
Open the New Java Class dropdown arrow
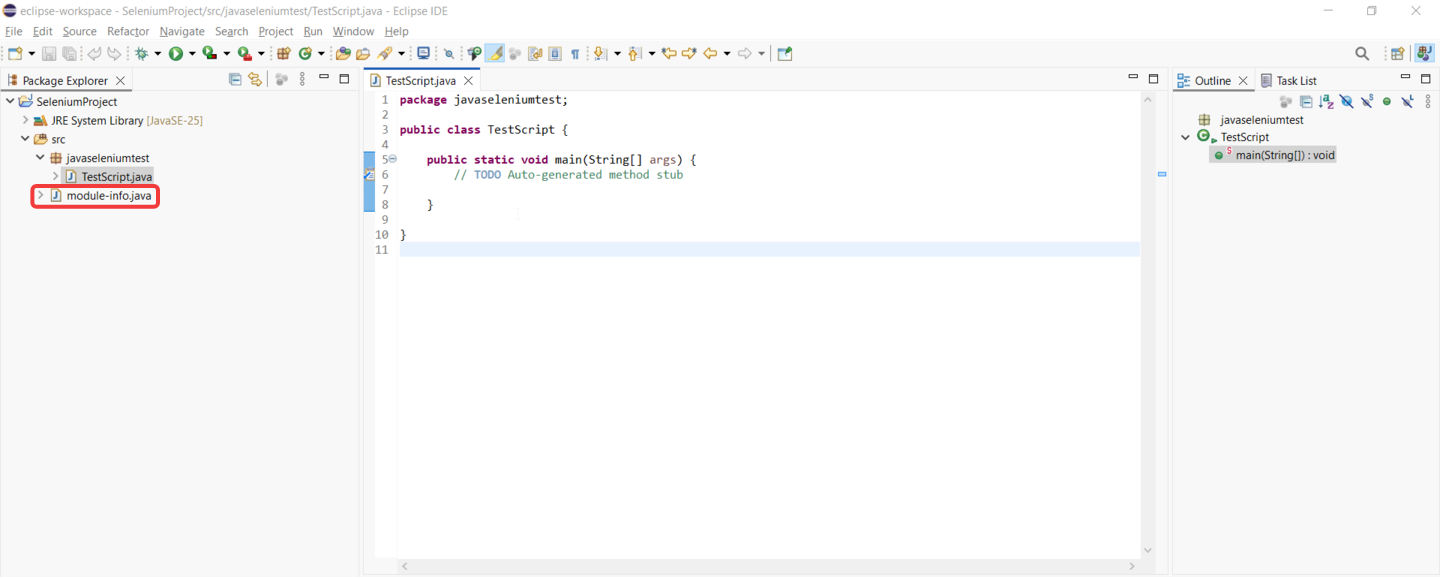click(x=321, y=54)
